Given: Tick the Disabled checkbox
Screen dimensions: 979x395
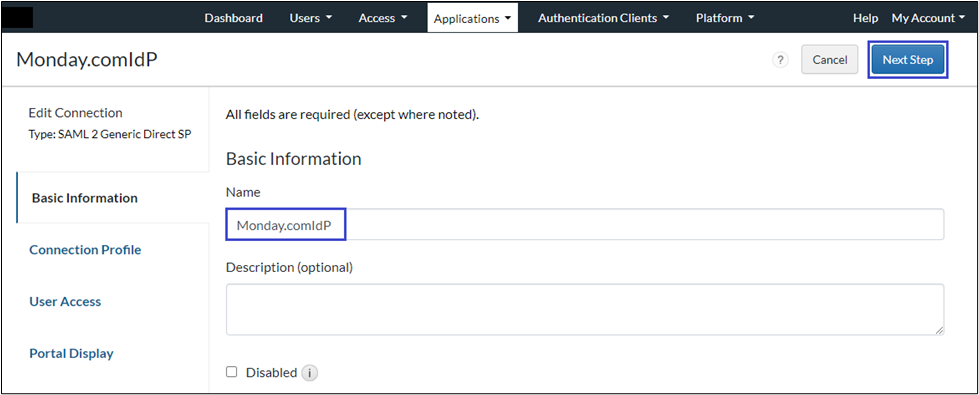Looking at the screenshot, I should [232, 372].
